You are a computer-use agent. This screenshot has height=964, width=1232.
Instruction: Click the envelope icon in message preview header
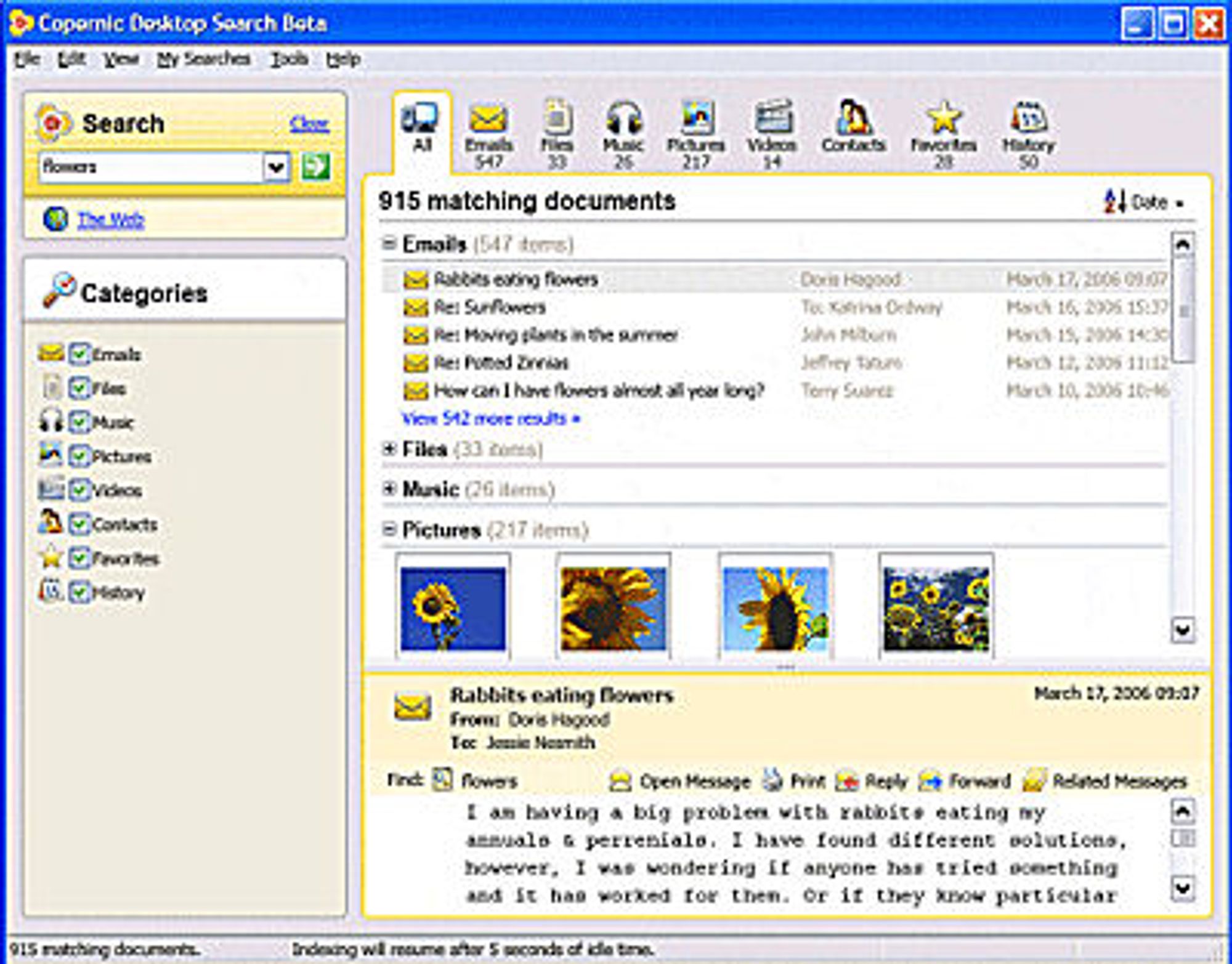click(412, 707)
